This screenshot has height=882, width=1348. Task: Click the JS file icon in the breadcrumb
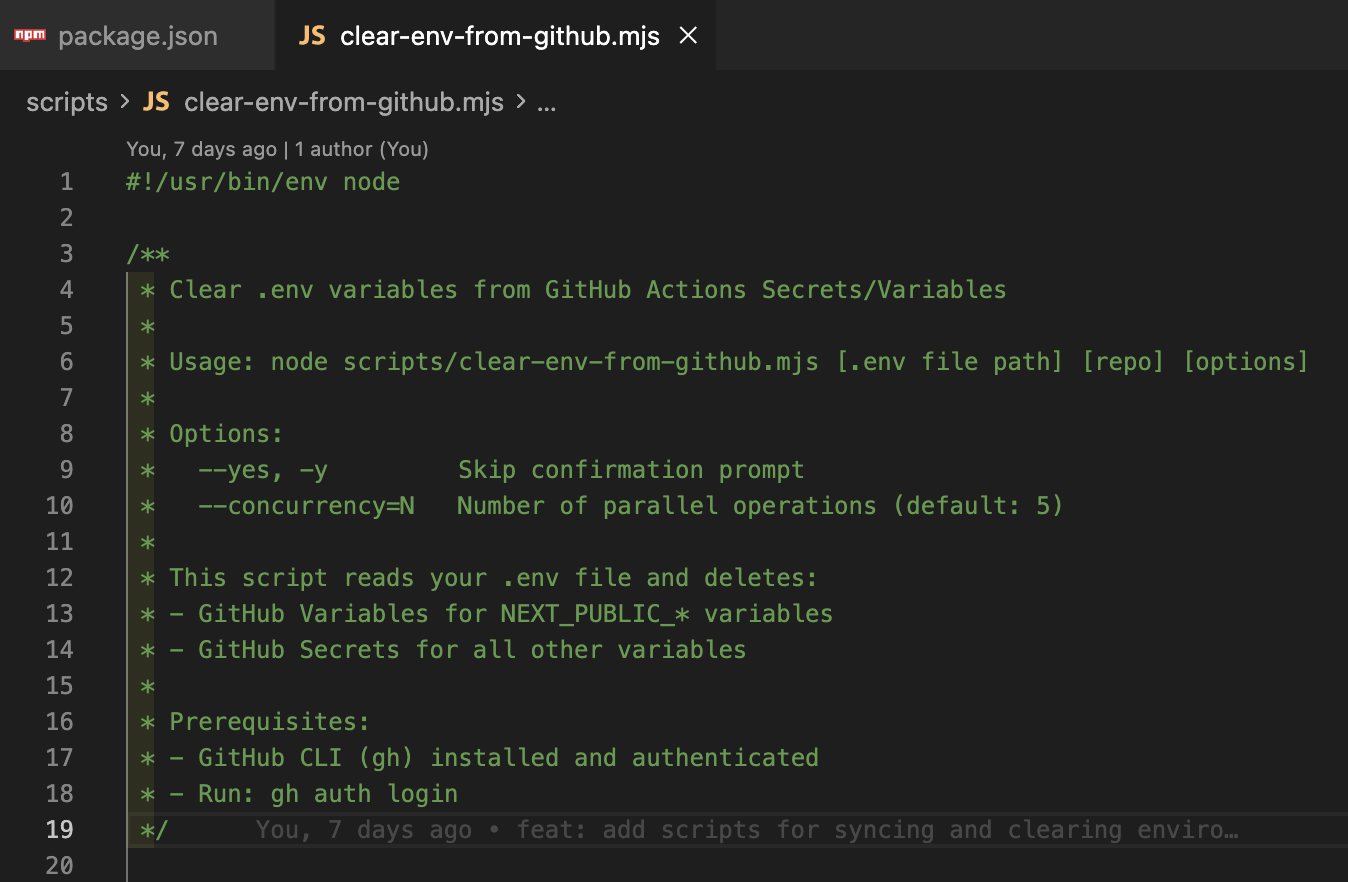[x=156, y=102]
